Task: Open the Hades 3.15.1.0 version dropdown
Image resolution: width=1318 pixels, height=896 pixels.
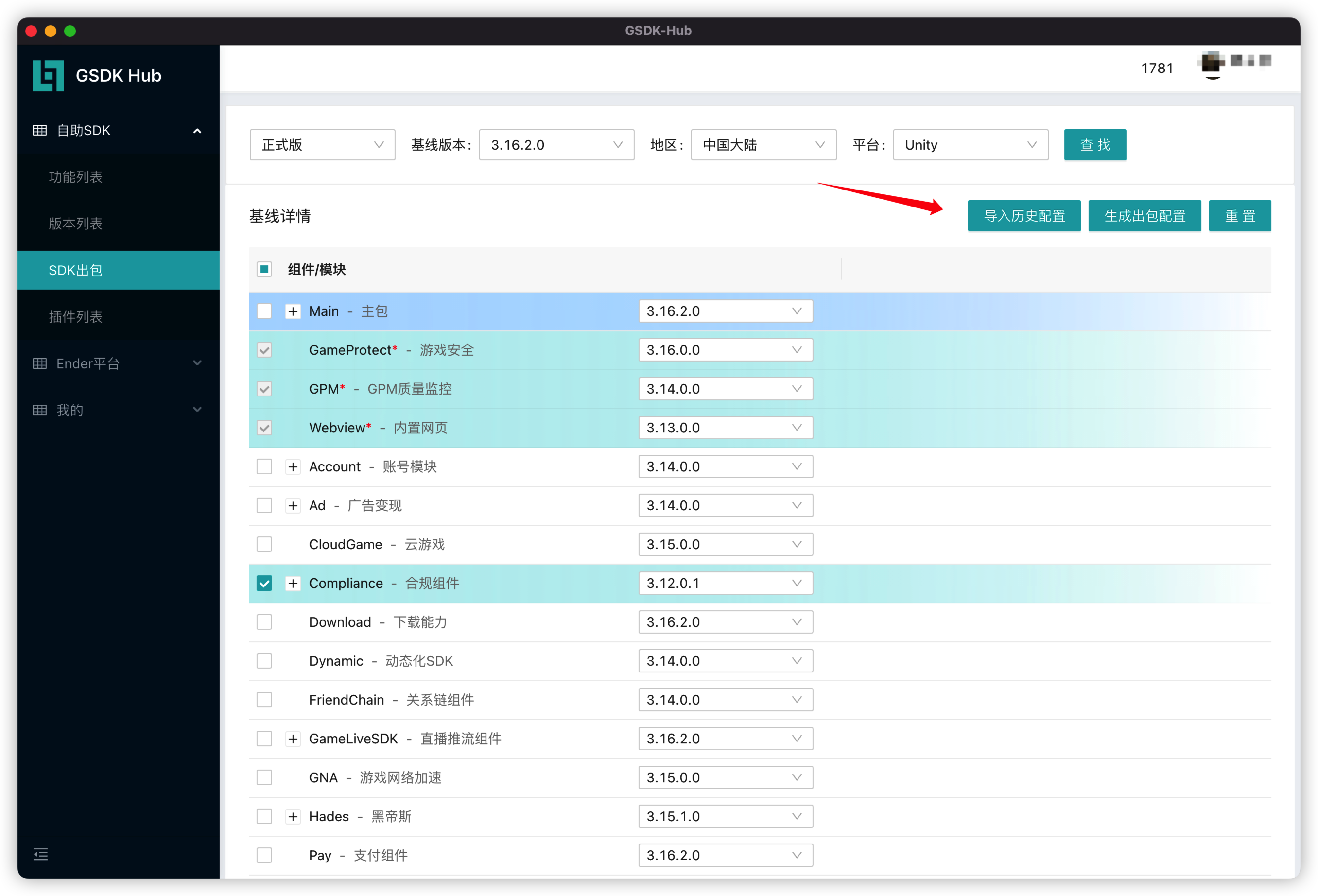Action: (725, 816)
